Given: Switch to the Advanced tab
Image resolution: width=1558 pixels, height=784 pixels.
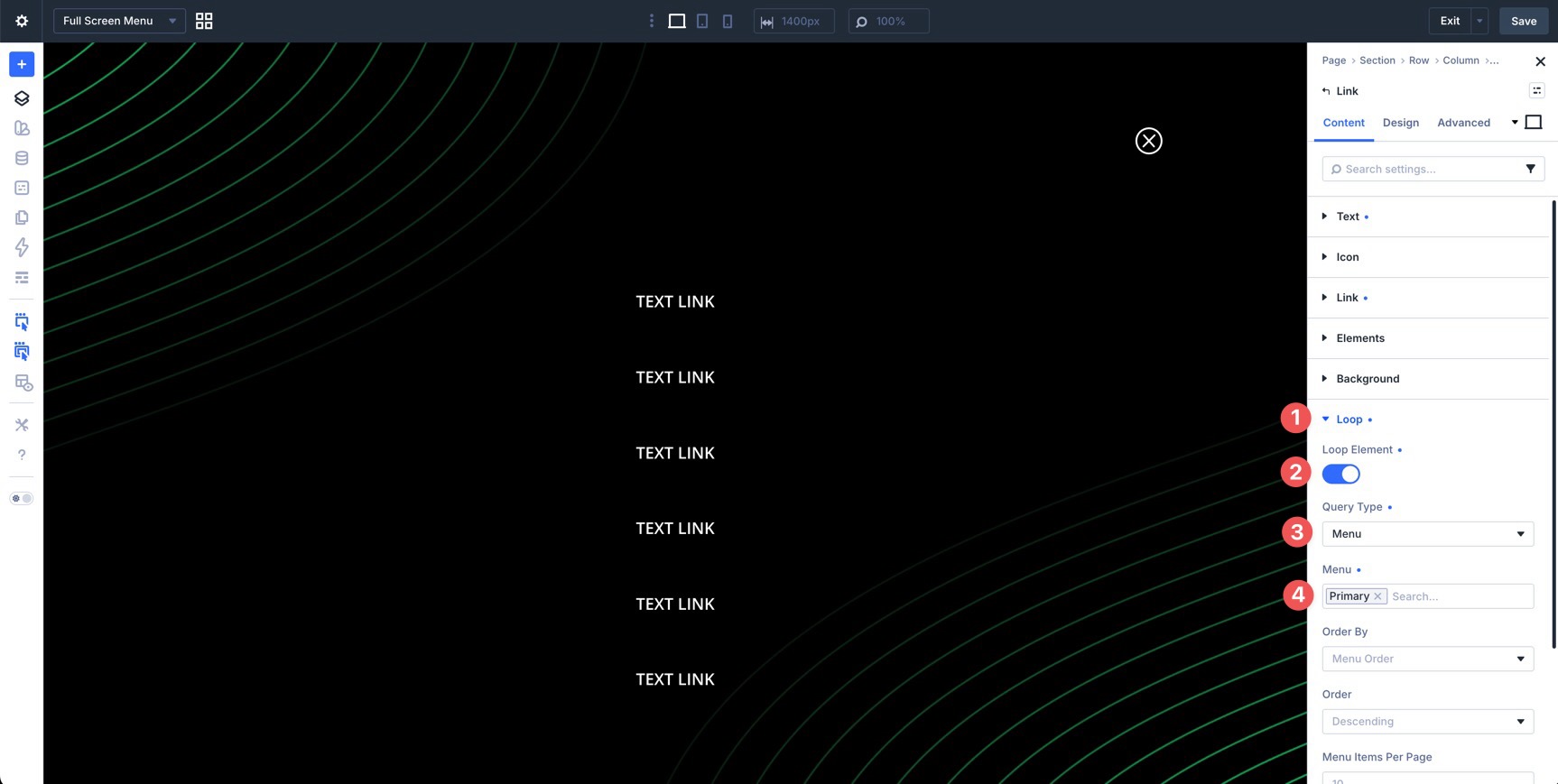Looking at the screenshot, I should [x=1463, y=123].
